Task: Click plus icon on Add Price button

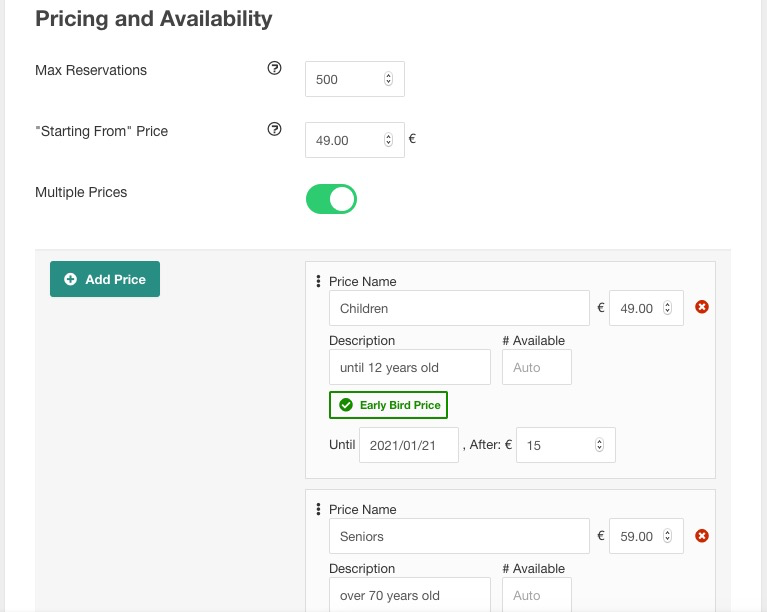Action: coord(70,280)
